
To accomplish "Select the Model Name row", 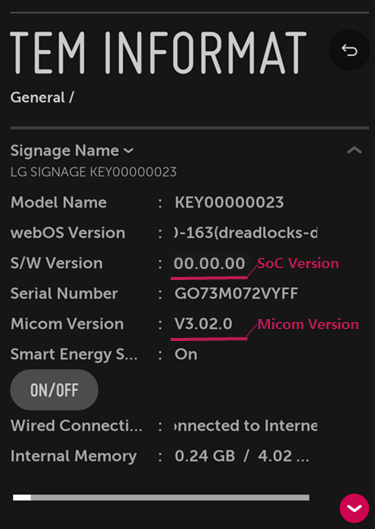I will [147, 202].
